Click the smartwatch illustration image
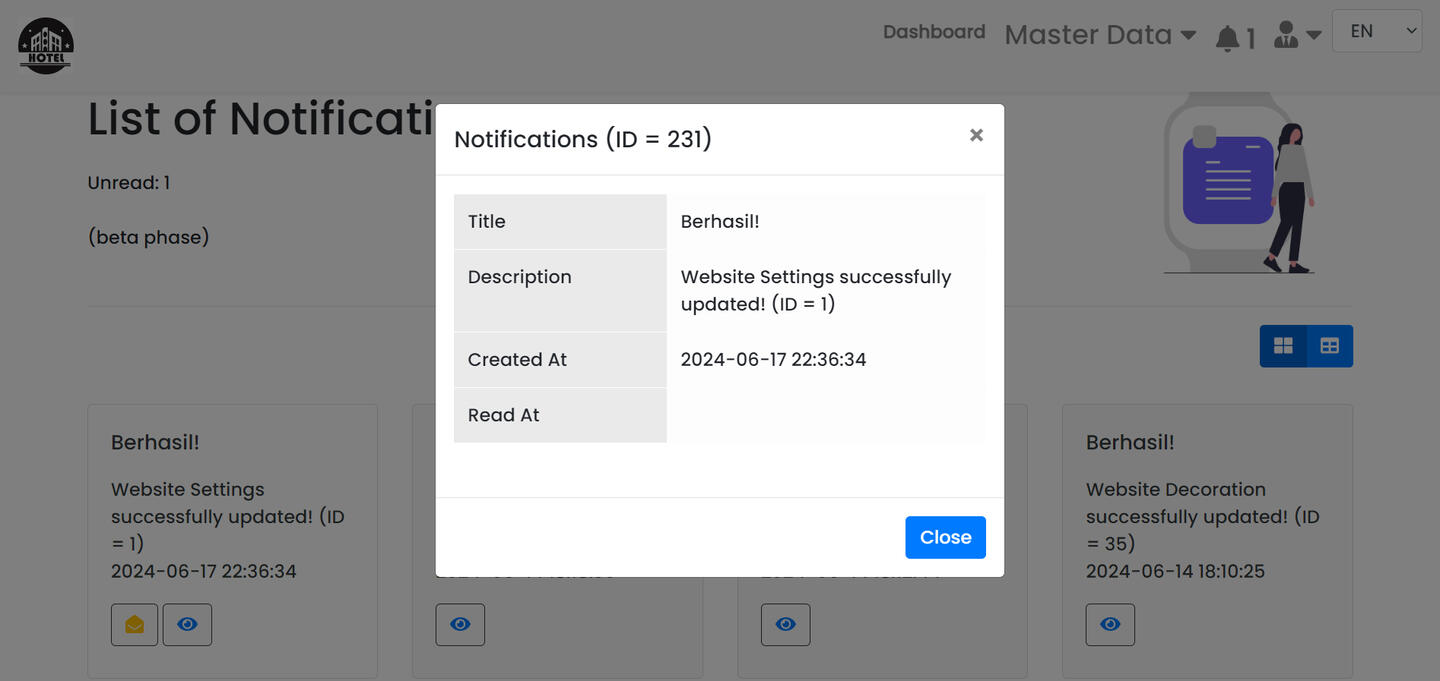This screenshot has height=681, width=1440. coord(1239,184)
